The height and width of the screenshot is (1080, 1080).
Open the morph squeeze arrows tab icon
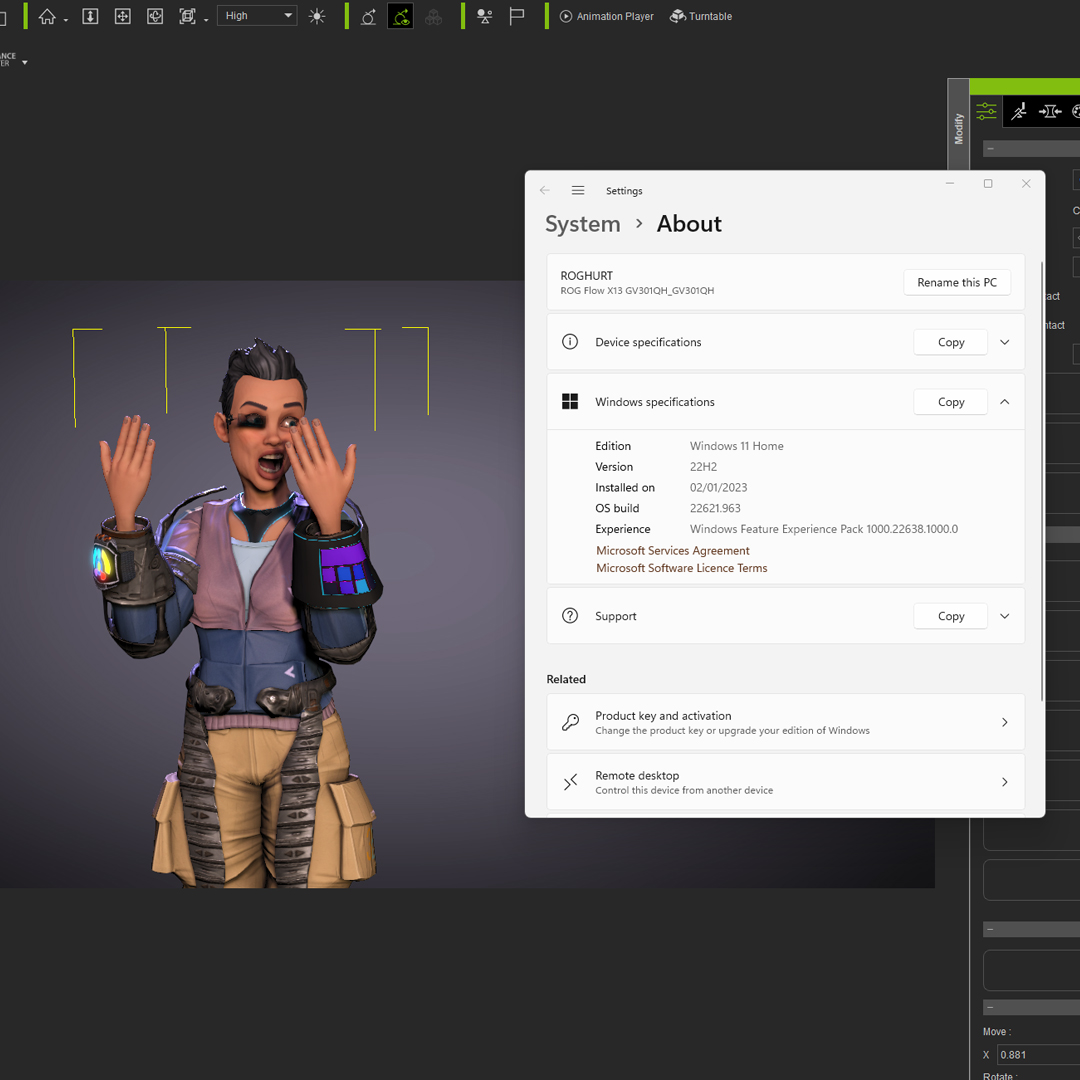click(x=1050, y=111)
